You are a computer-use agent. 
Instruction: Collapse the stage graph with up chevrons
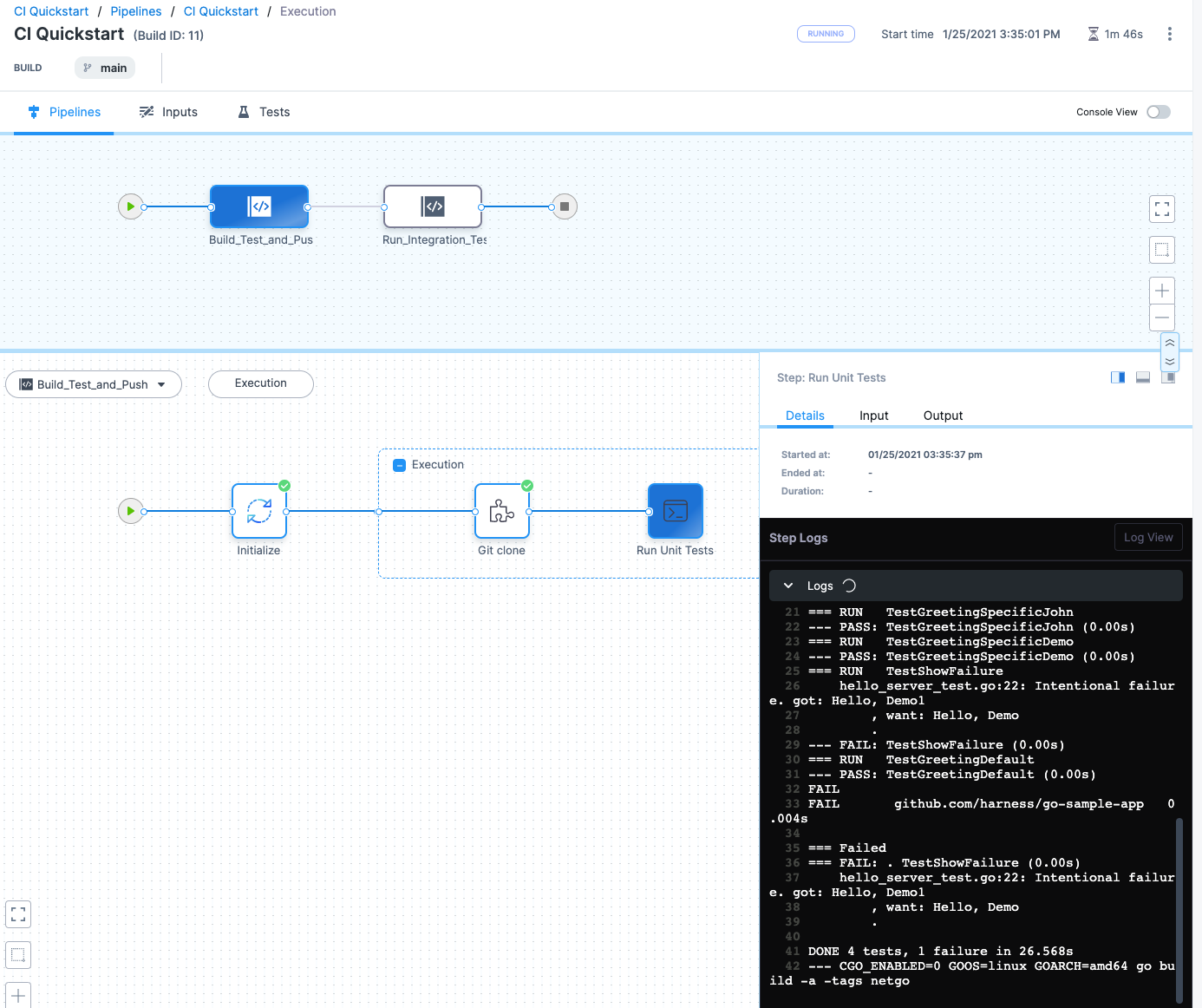tap(1170, 343)
